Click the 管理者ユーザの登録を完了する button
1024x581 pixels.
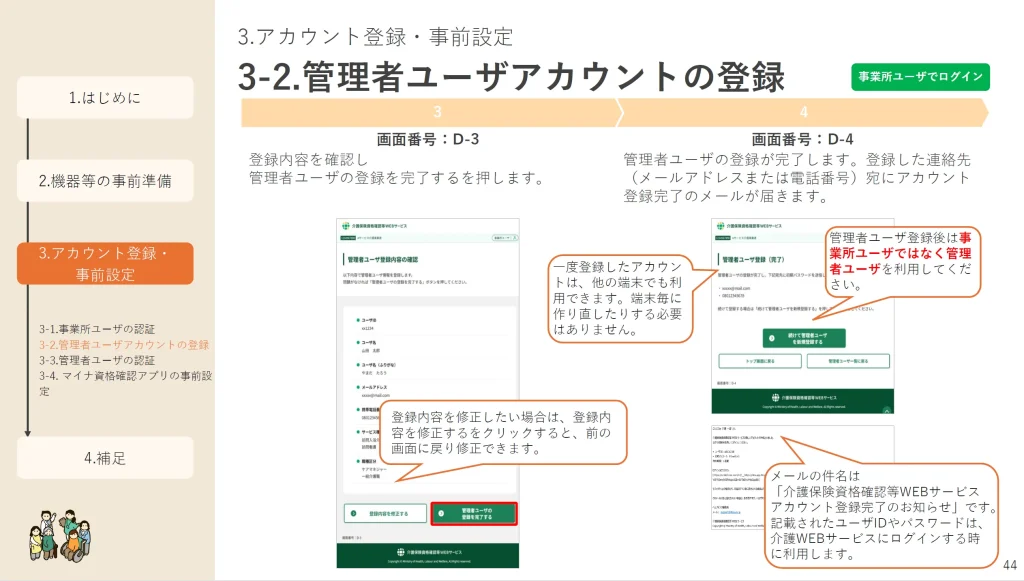click(x=474, y=513)
